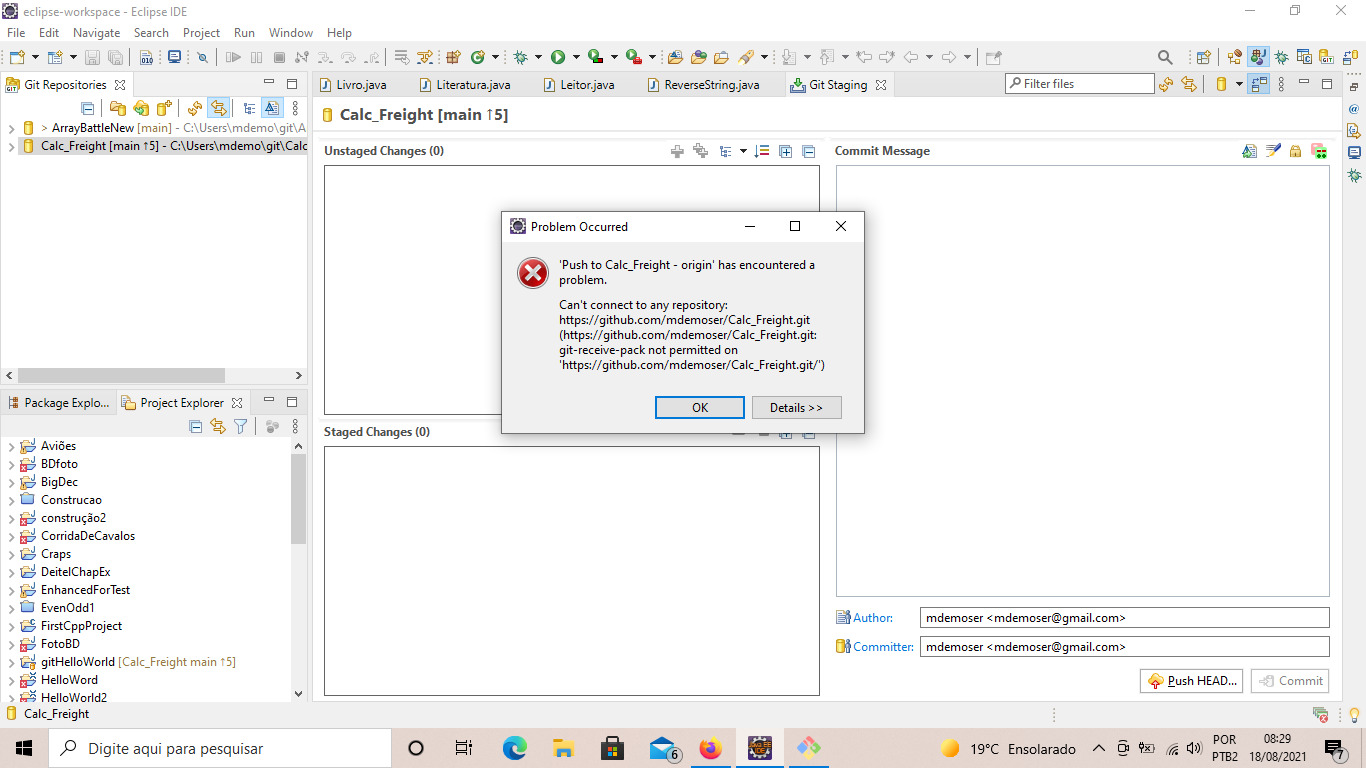The width and height of the screenshot is (1366, 768).
Task: Switch to the Package Explorer tab
Action: tap(59, 403)
